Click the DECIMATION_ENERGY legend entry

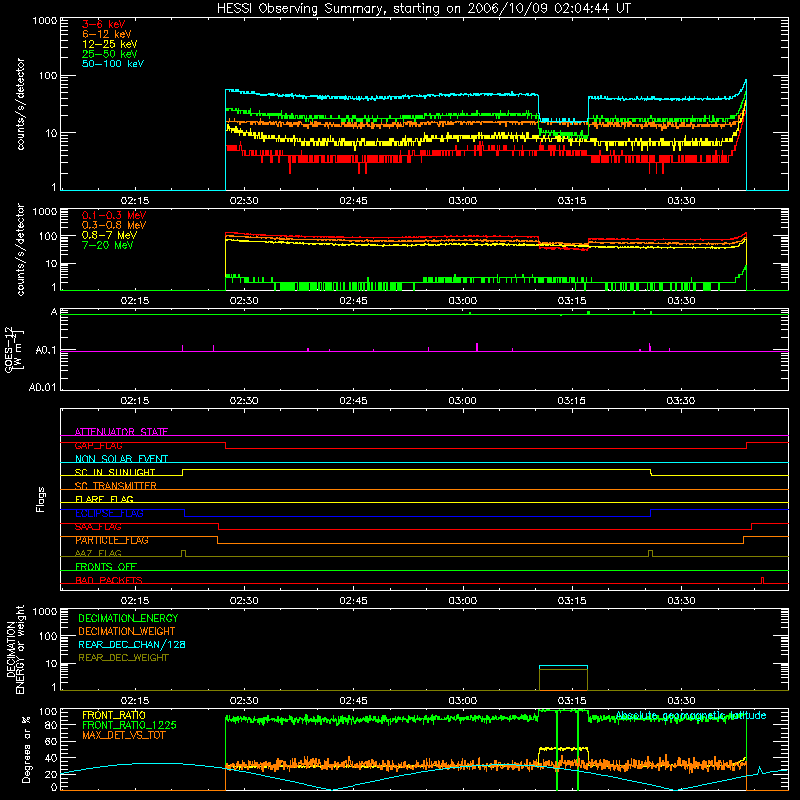[x=128, y=618]
